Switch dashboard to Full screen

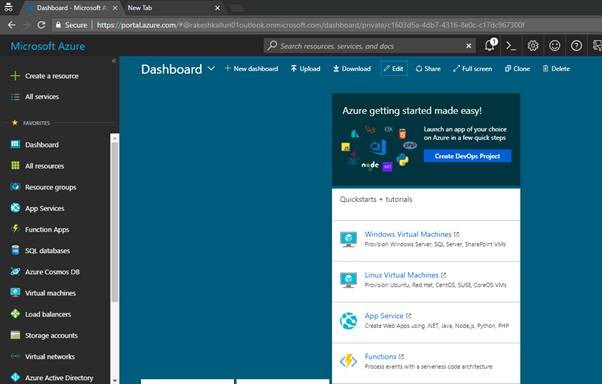[x=473, y=69]
